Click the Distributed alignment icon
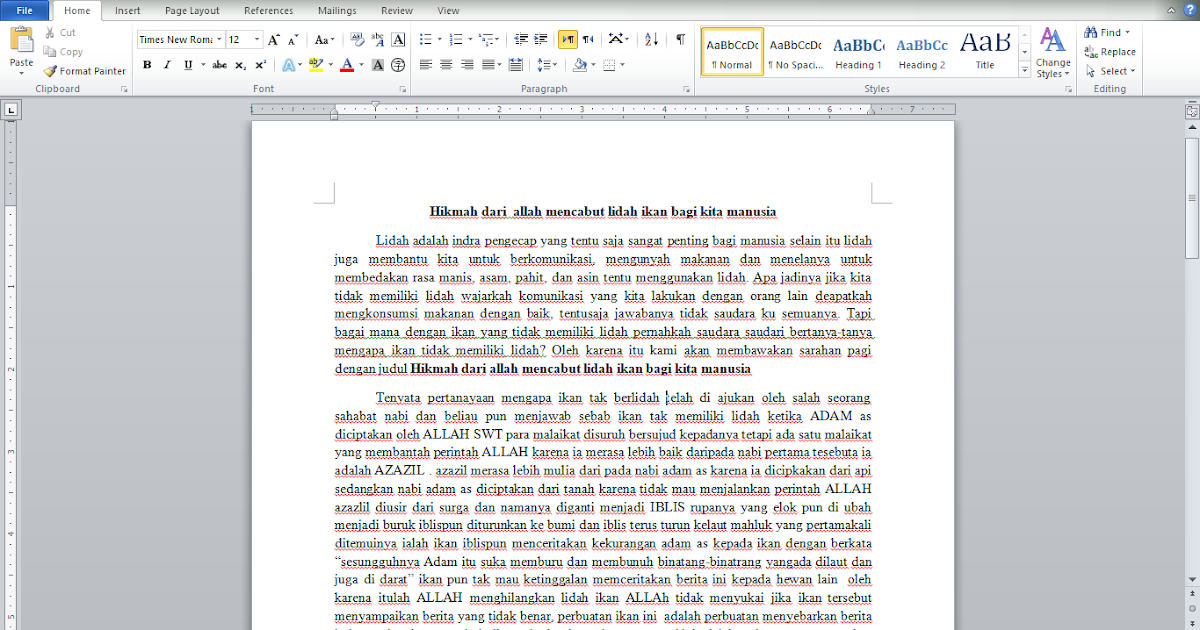The image size is (1200, 630). pyautogui.click(x=515, y=65)
